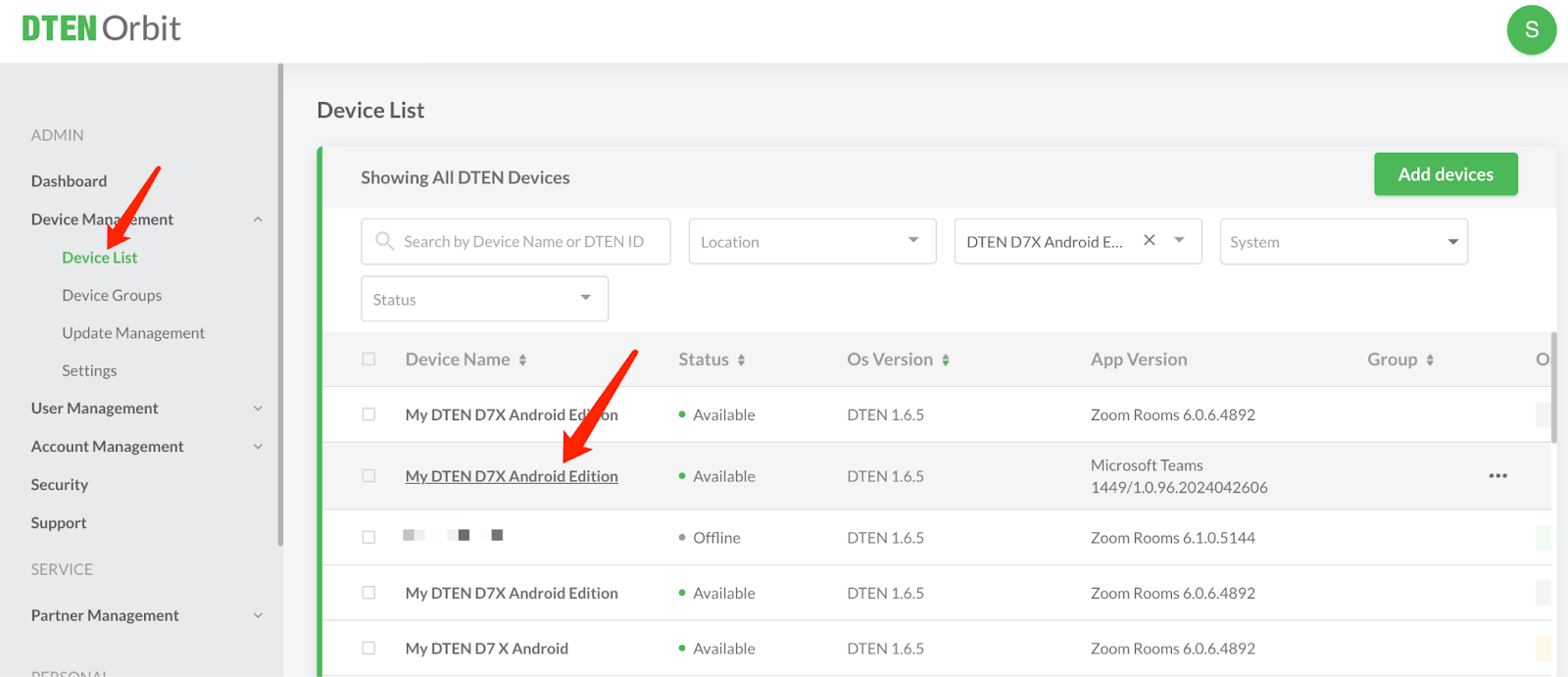Click the device search input field
This screenshot has width=1568, height=677.
click(x=515, y=241)
